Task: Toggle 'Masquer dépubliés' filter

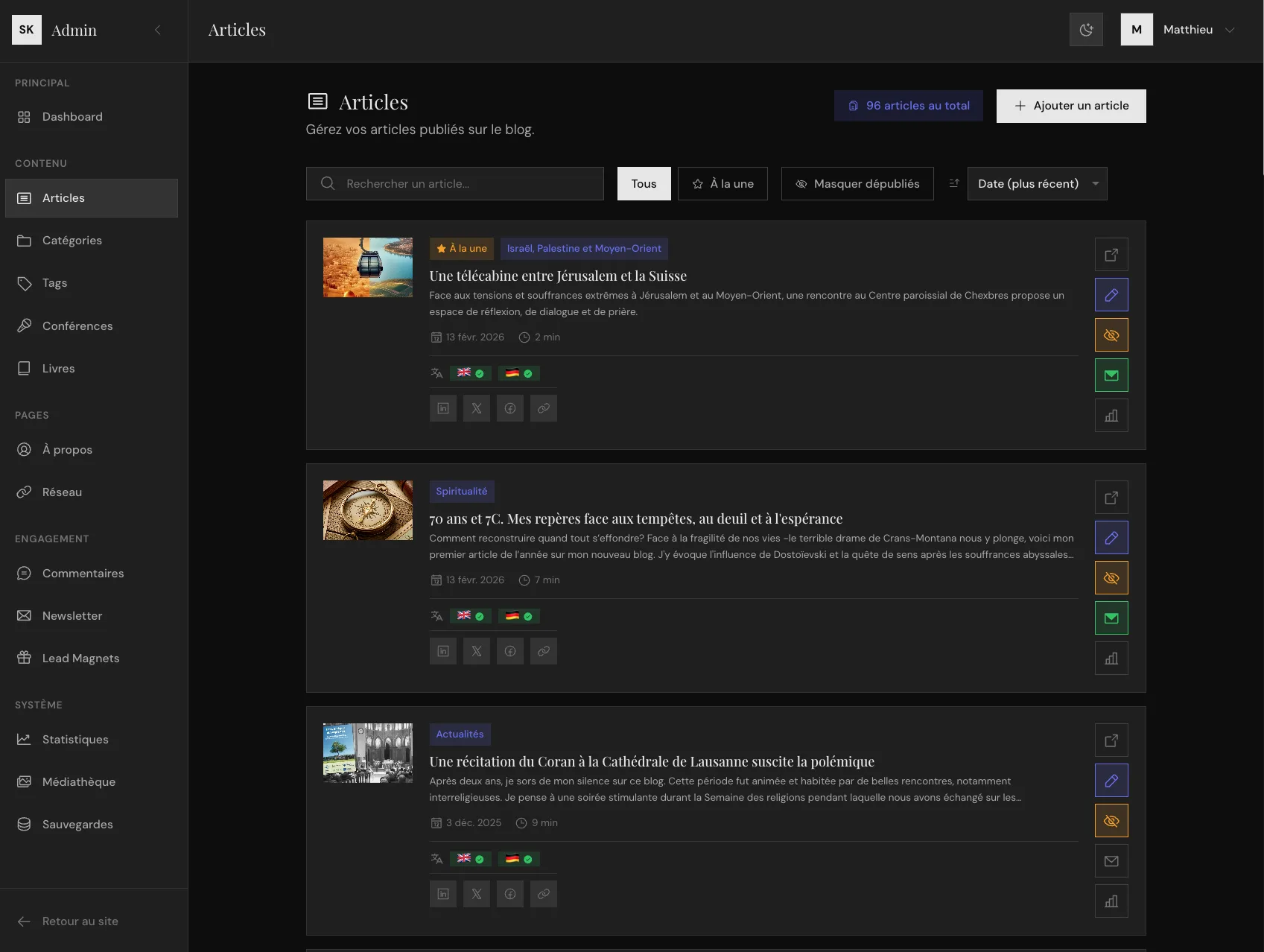Action: pos(857,184)
